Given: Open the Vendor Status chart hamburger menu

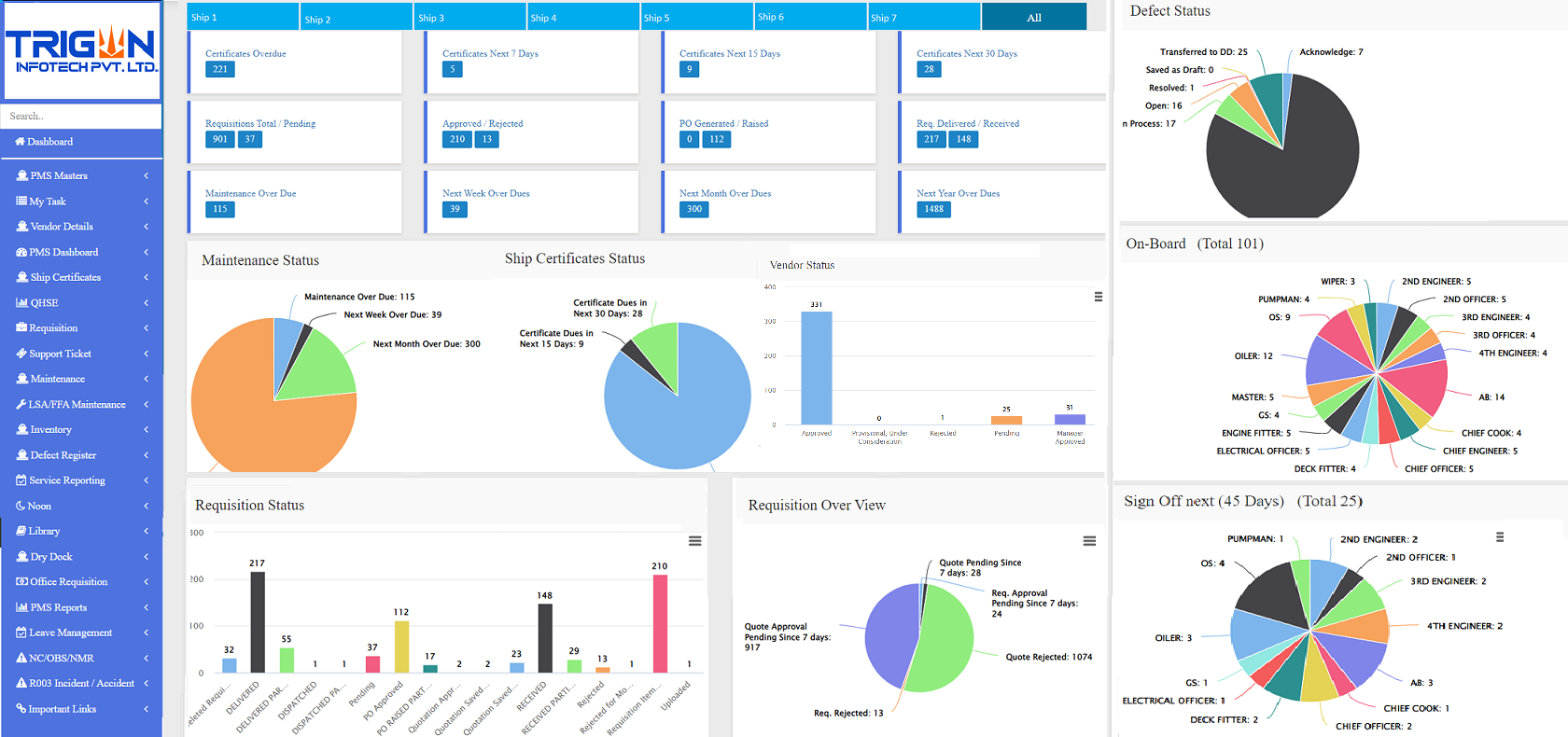Looking at the screenshot, I should pyautogui.click(x=1099, y=297).
